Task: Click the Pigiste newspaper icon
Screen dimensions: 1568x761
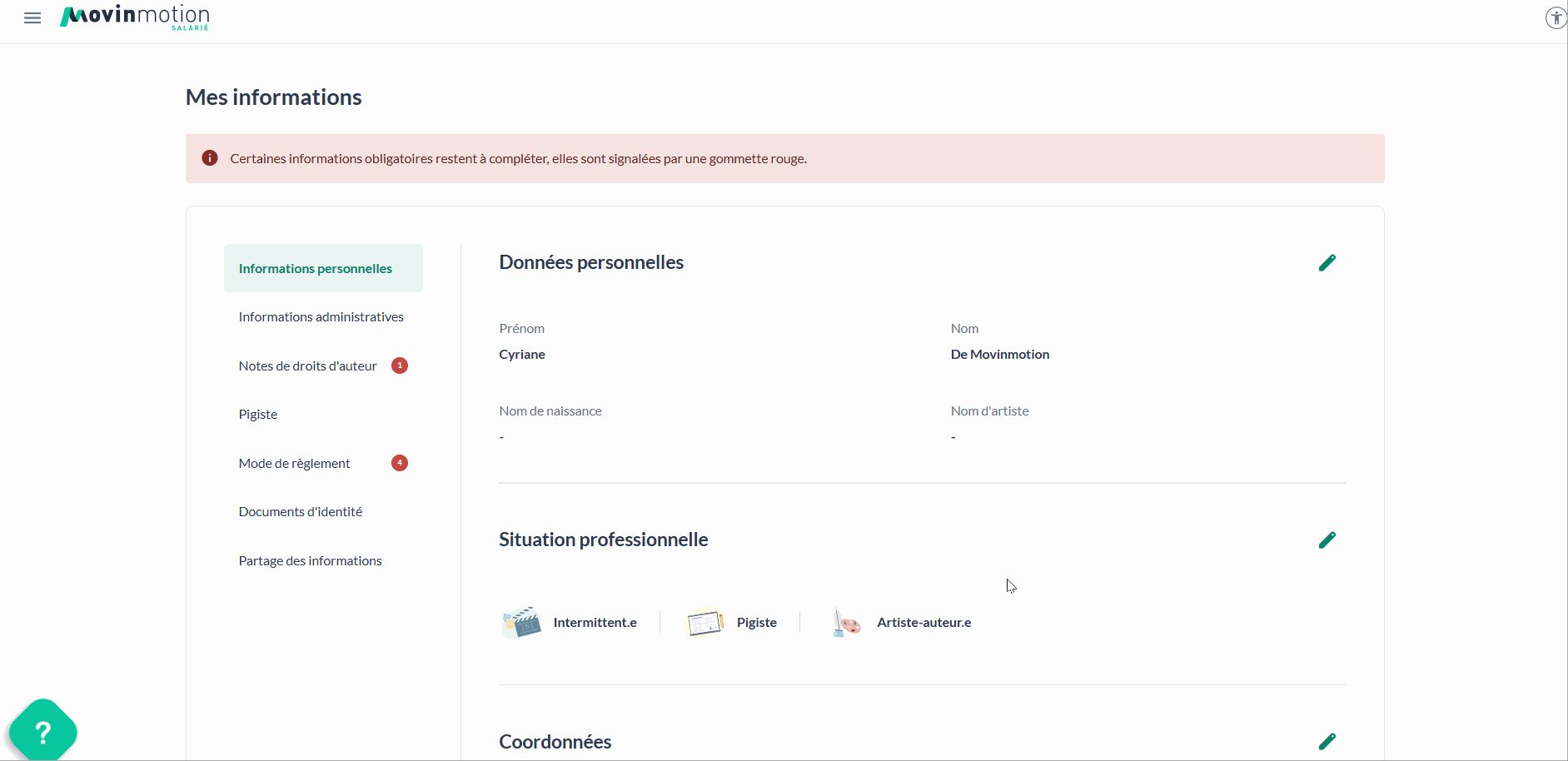Action: [x=704, y=623]
